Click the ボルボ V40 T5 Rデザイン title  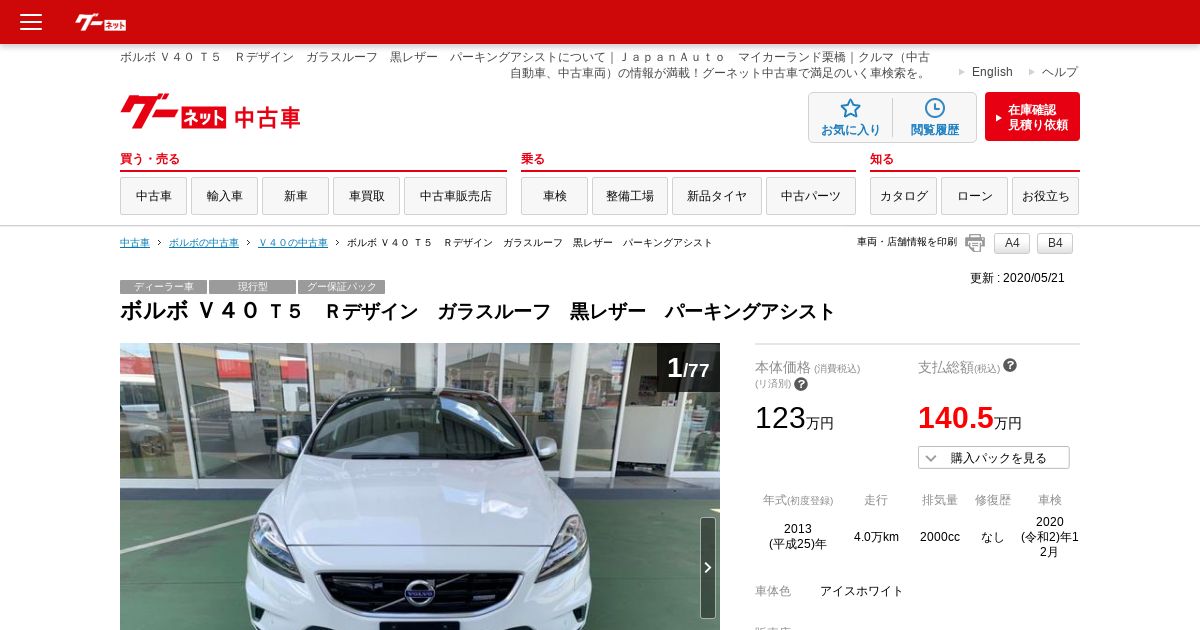477,311
